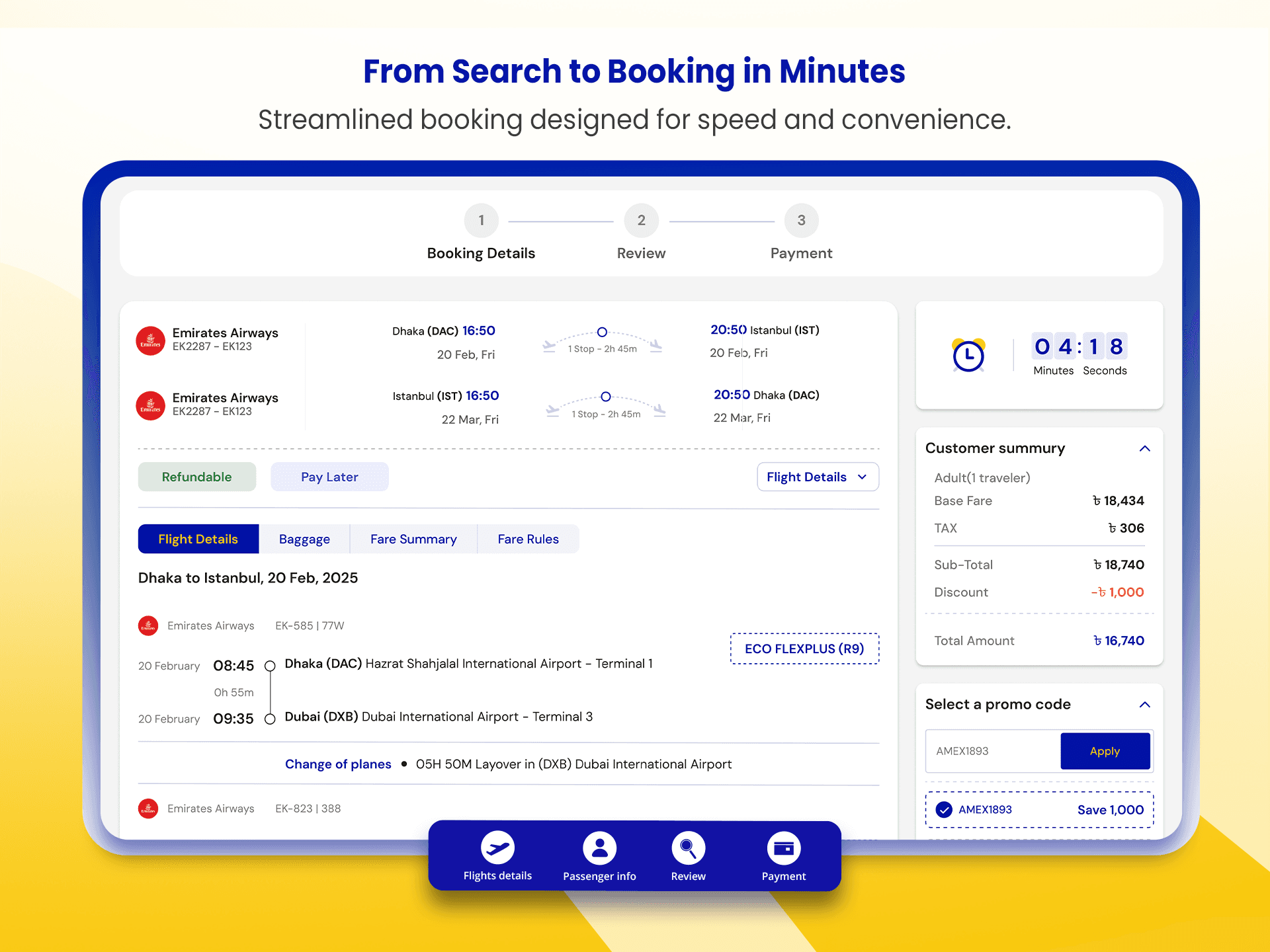Click the countdown seconds digits
The image size is (1270, 952).
click(x=1105, y=346)
